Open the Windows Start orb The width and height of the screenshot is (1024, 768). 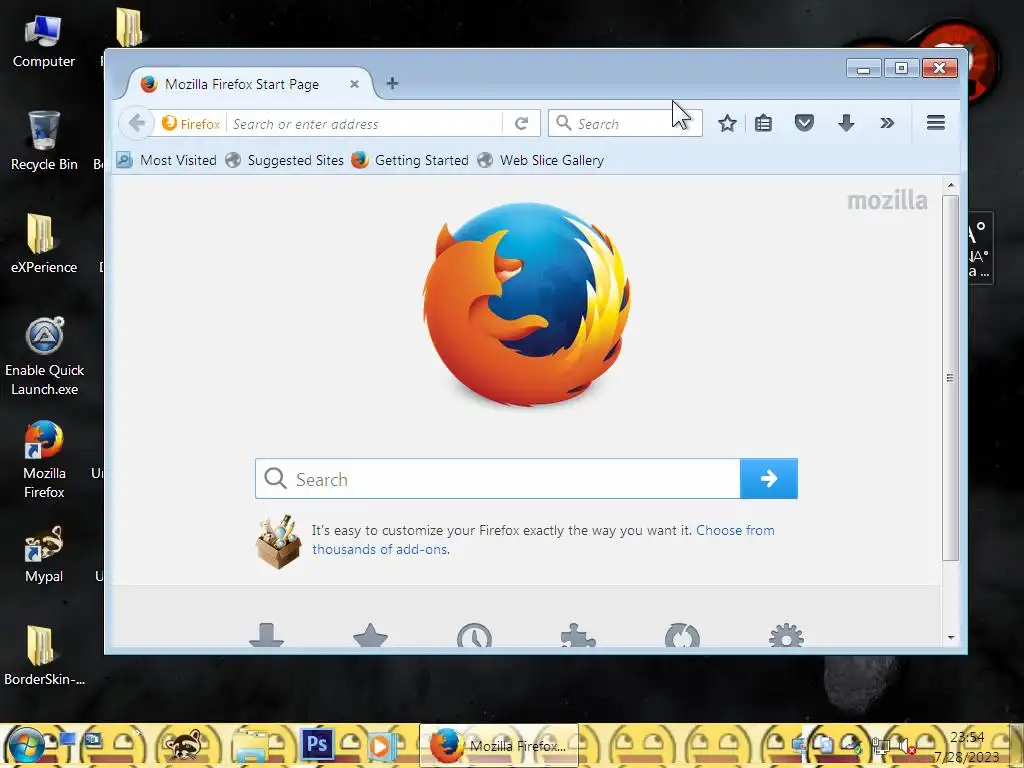26,745
